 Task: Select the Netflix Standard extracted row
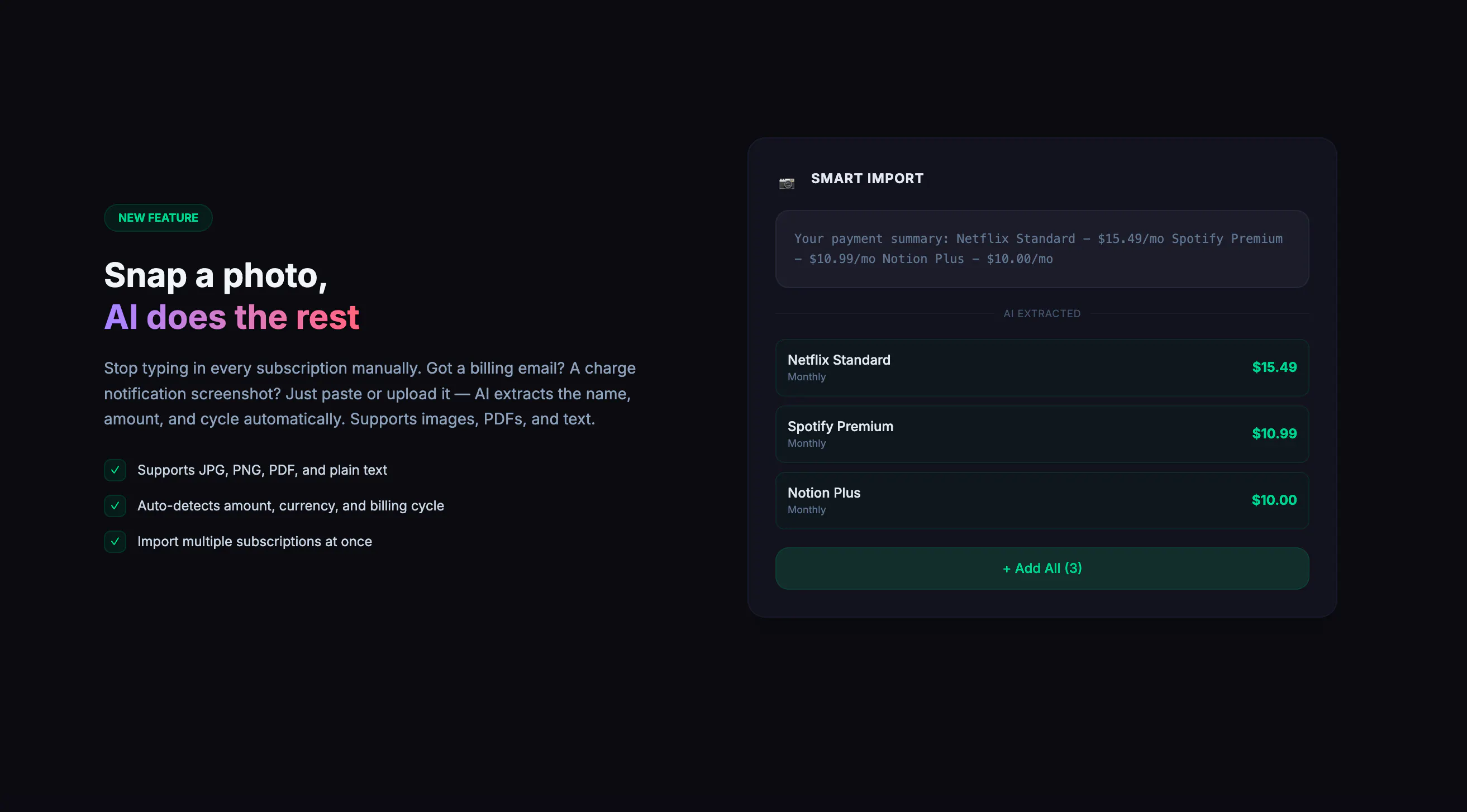point(1042,367)
